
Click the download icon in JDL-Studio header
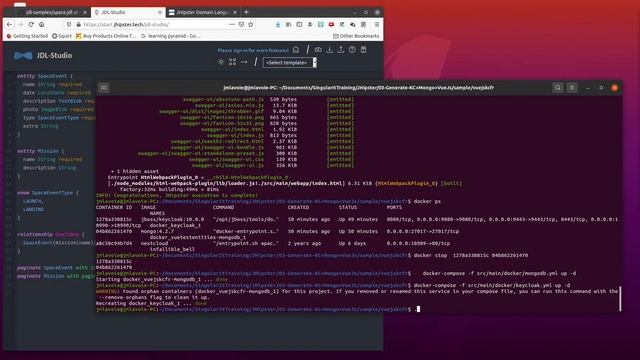click(x=329, y=50)
